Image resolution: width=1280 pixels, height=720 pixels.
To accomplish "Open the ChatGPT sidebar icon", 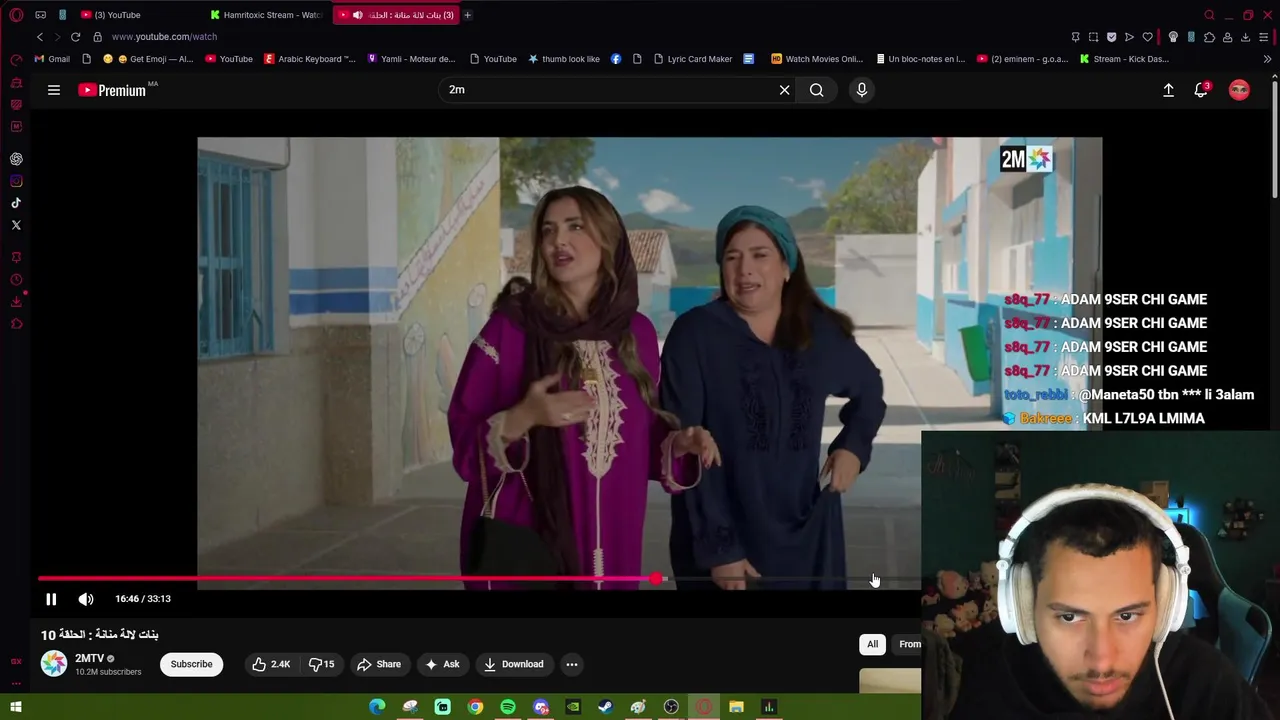I will point(16,159).
